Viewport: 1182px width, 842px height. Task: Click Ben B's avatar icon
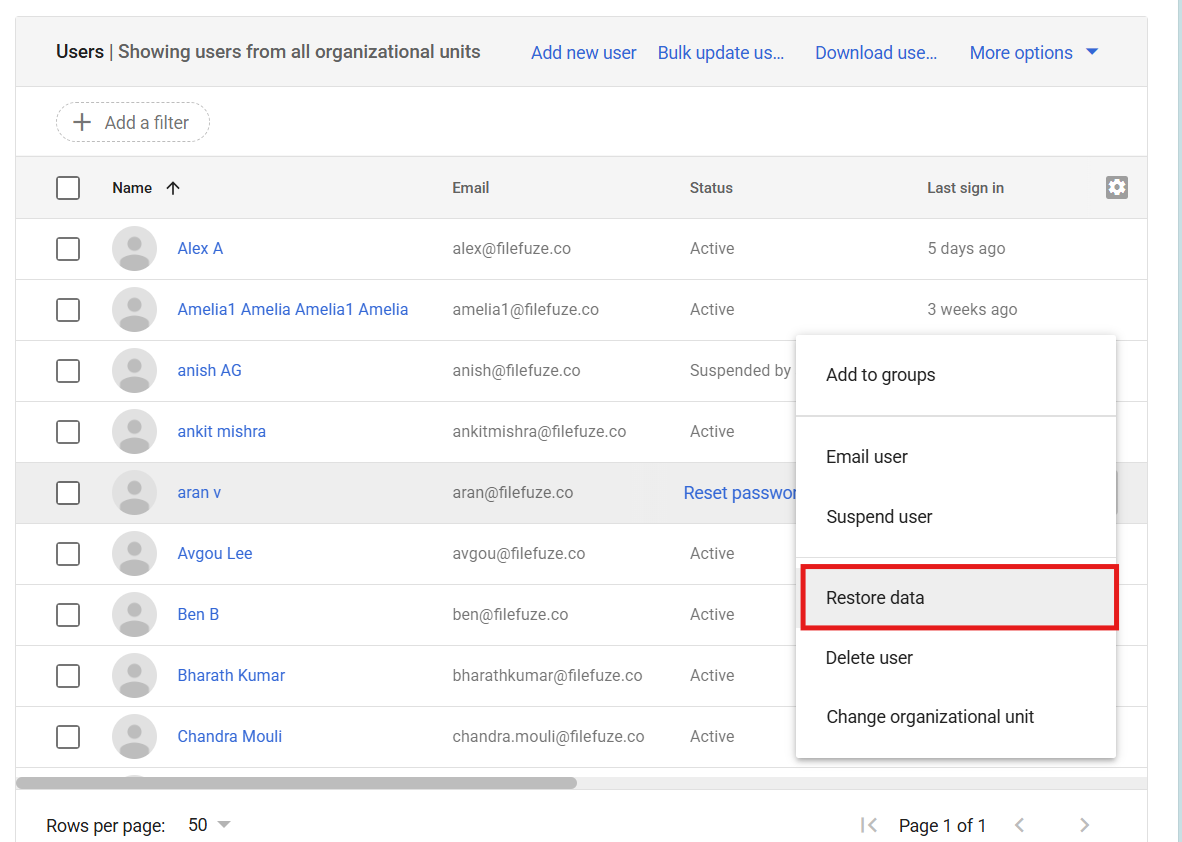pyautogui.click(x=134, y=614)
